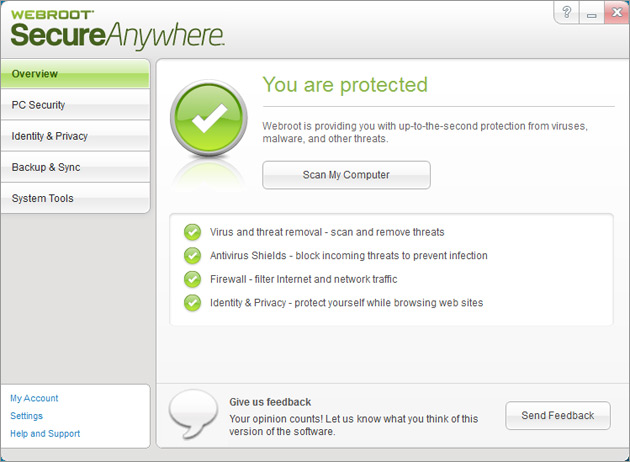Click the 'Your opinion counts!' feedback description
Viewport: 630px width, 462px height.
pos(354,425)
